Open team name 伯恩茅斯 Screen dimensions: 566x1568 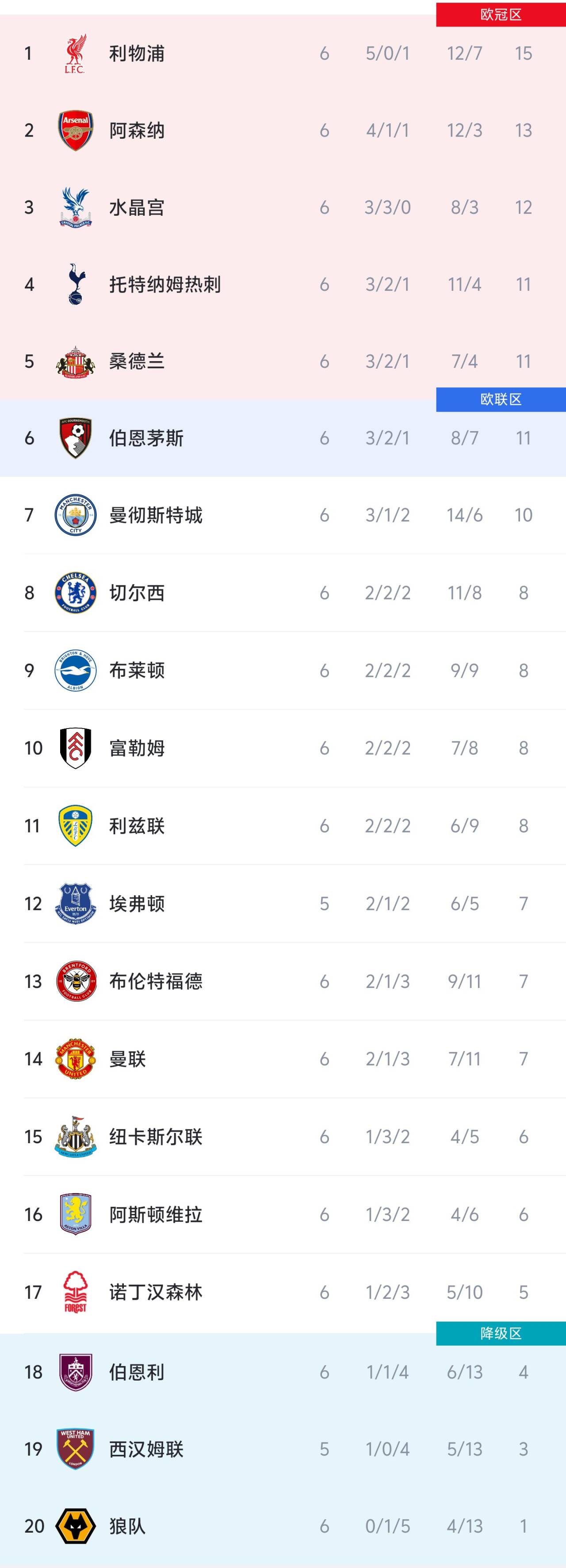tap(146, 438)
